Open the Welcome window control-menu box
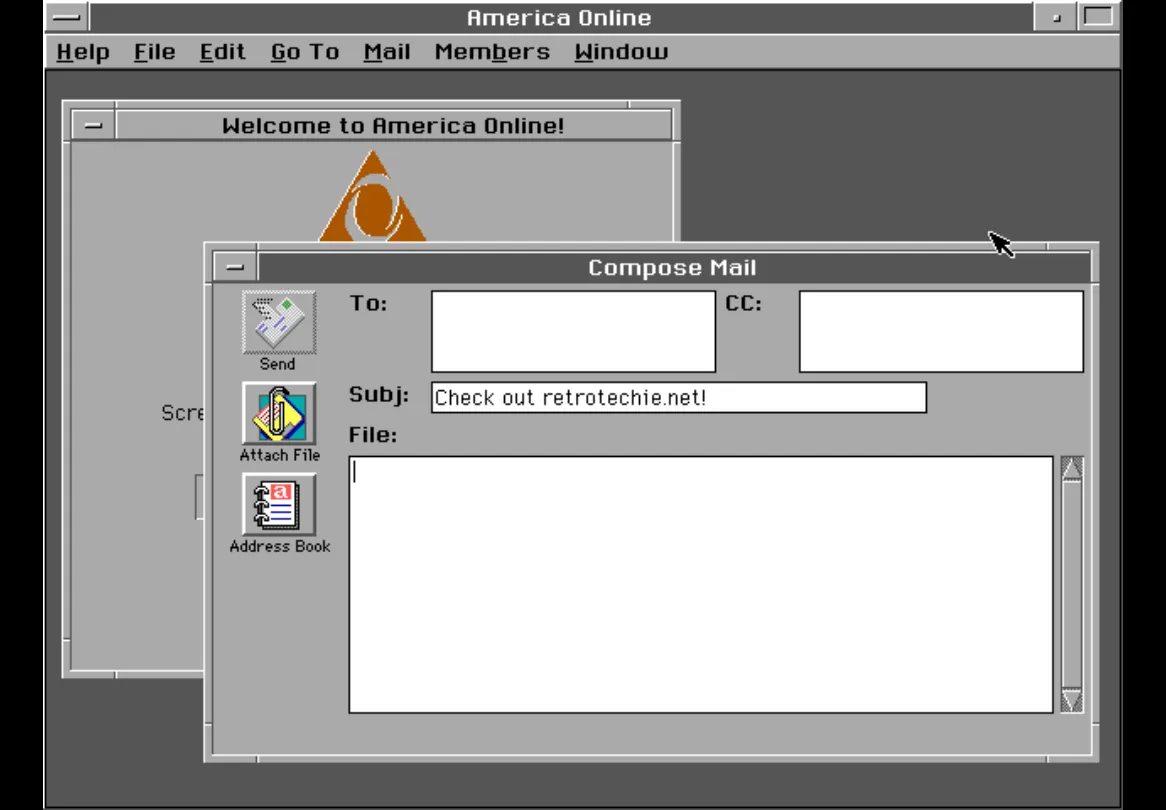This screenshot has width=1166, height=810. [93, 126]
